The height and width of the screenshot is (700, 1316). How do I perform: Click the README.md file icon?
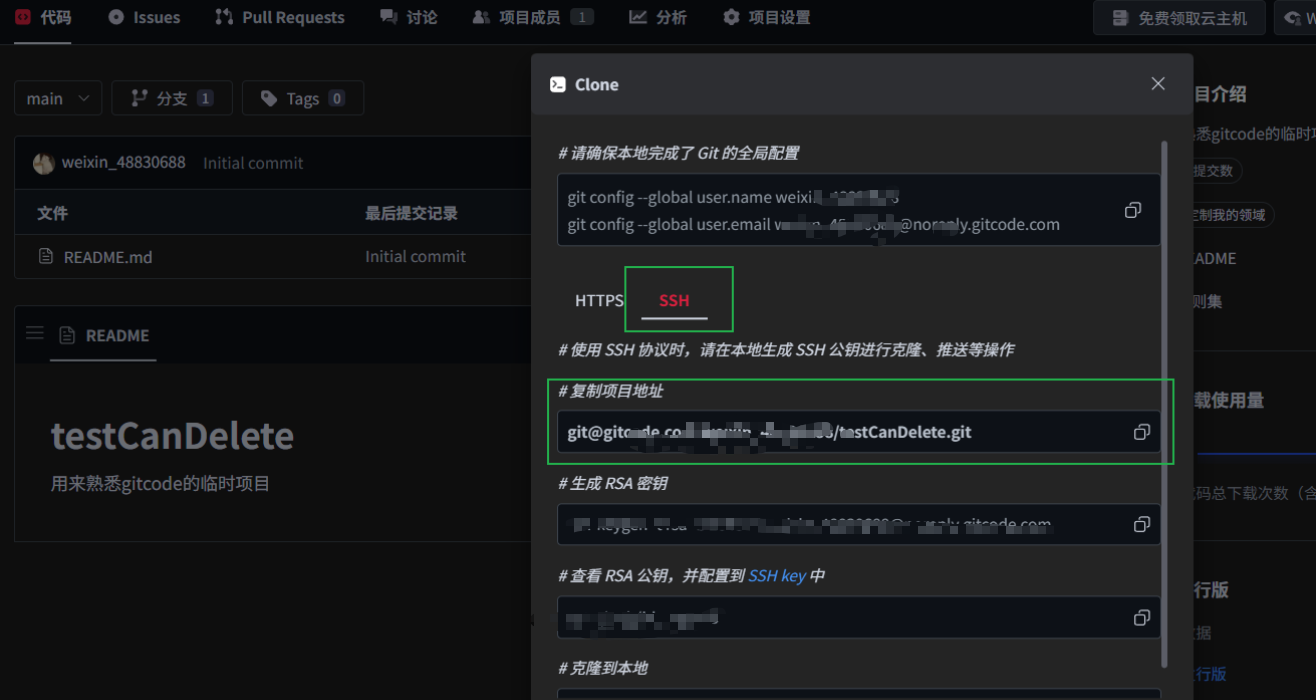pyautogui.click(x=46, y=256)
